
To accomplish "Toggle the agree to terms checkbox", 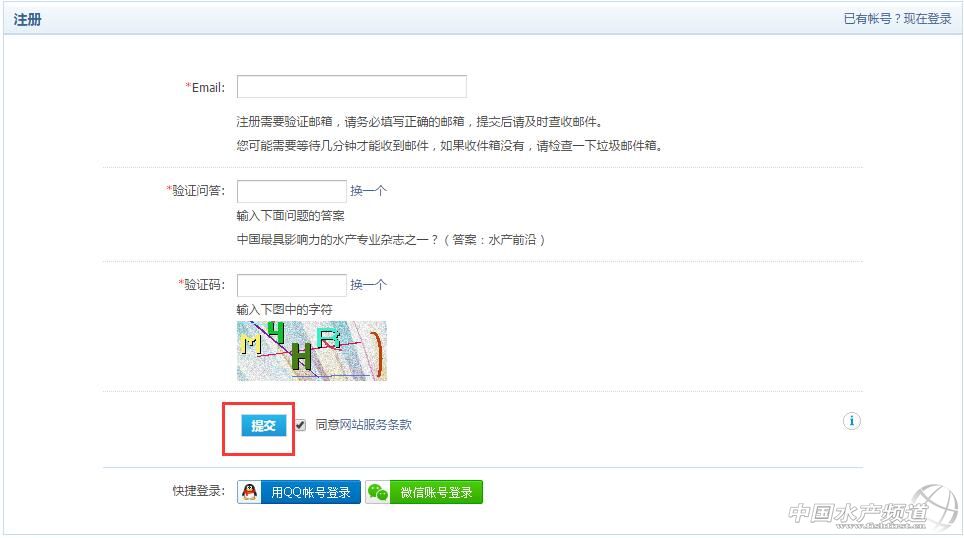I will [300, 425].
